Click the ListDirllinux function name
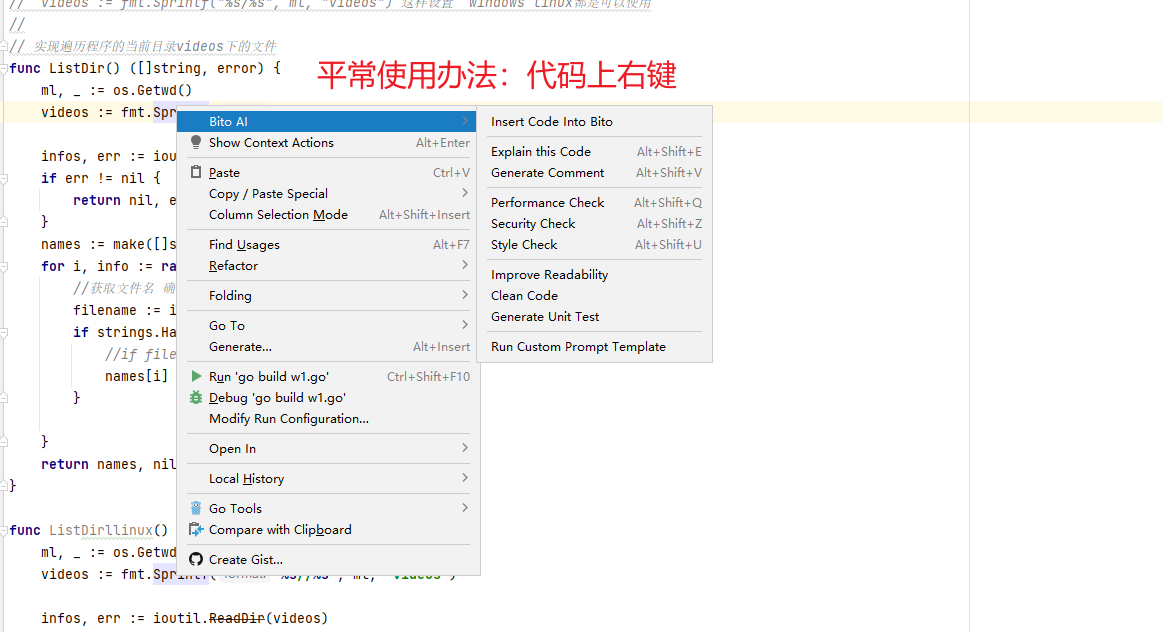Screen dimensions: 1162x632 pos(101,530)
